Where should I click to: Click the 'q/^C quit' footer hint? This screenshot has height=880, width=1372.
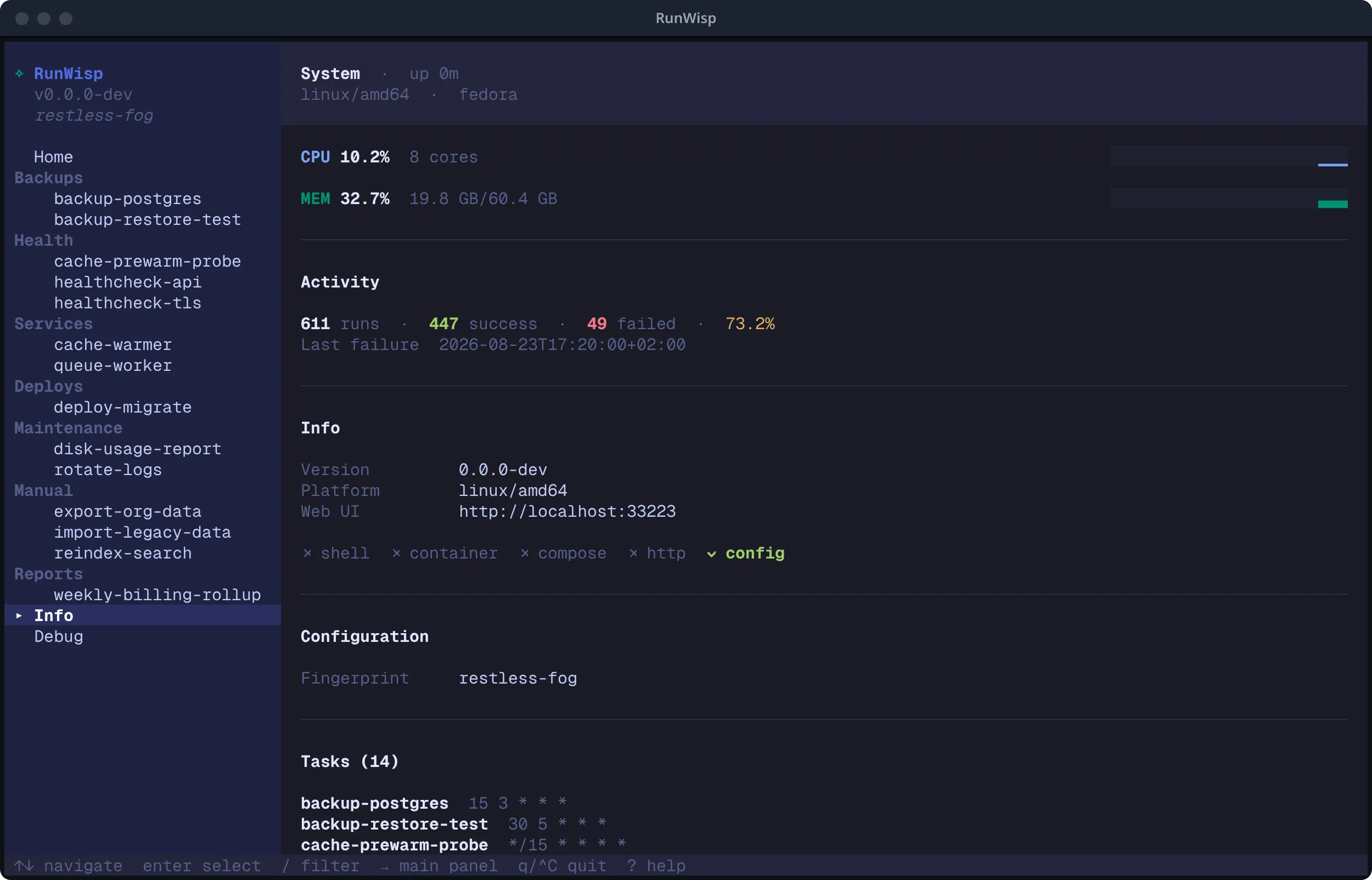[563, 866]
